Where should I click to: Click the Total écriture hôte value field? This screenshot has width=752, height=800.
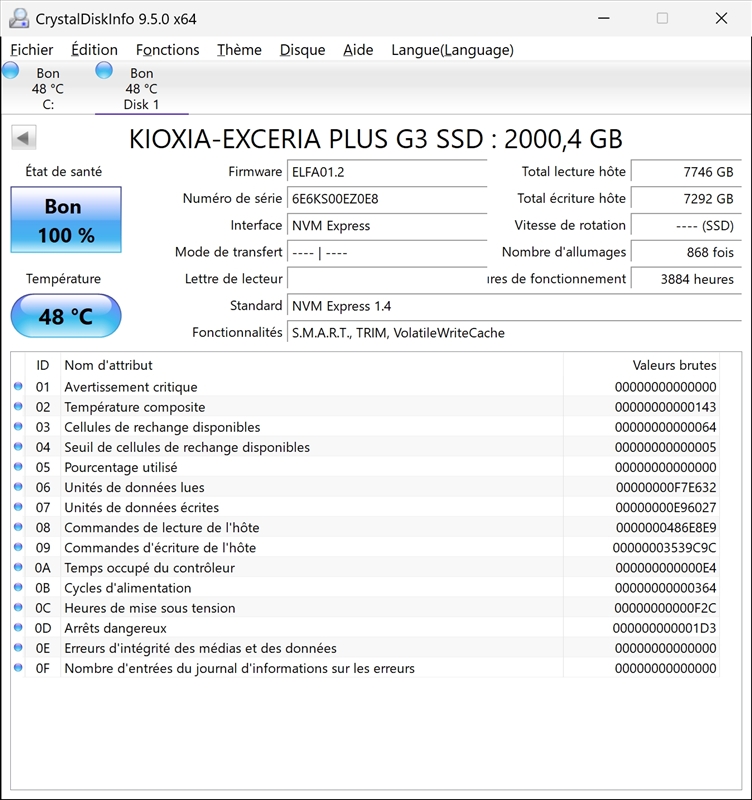click(x=686, y=198)
